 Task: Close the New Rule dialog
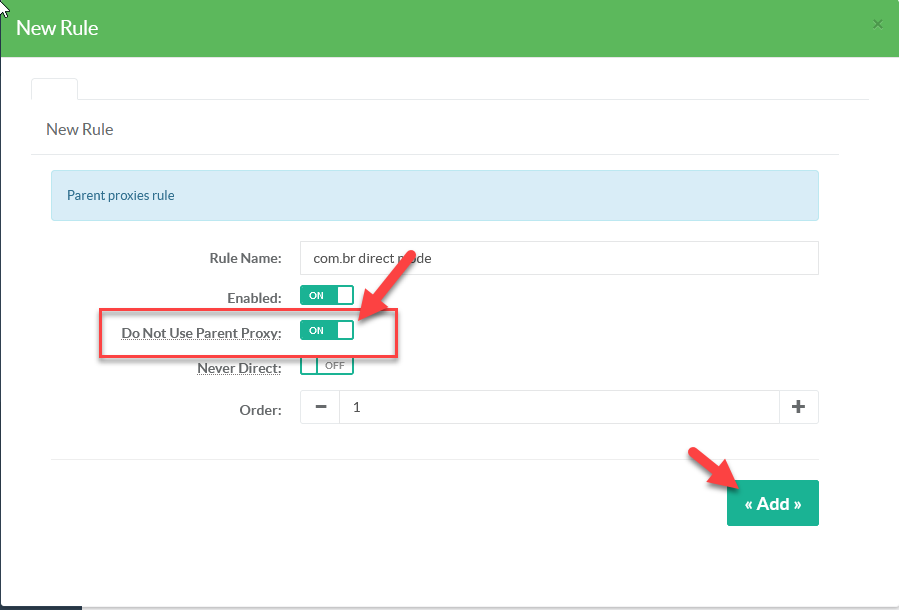[x=877, y=24]
